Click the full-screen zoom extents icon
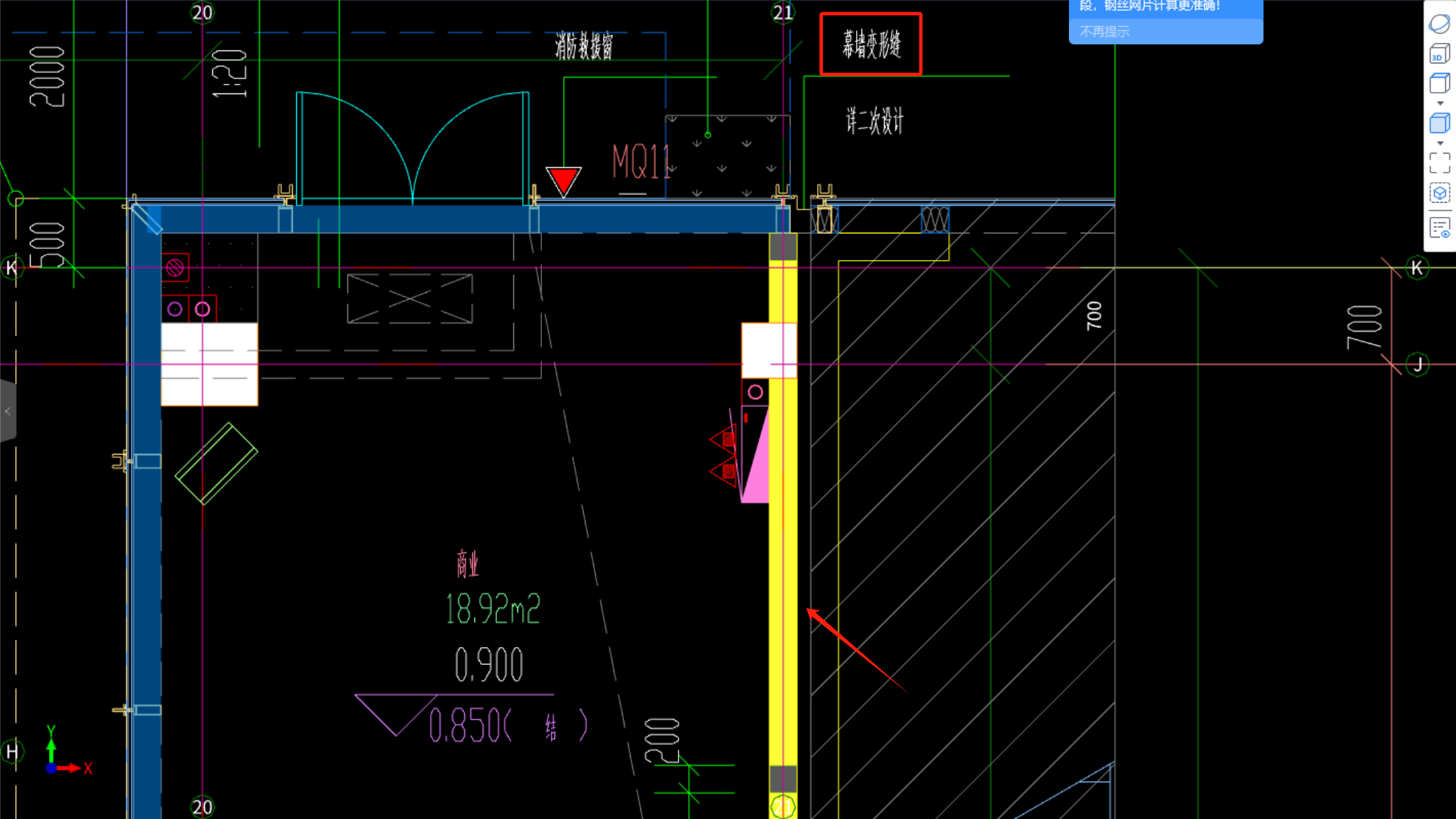Image resolution: width=1456 pixels, height=819 pixels. click(1440, 163)
